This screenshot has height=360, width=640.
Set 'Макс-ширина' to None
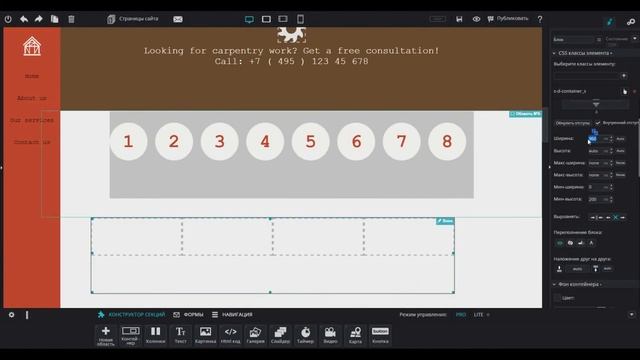tap(620, 163)
